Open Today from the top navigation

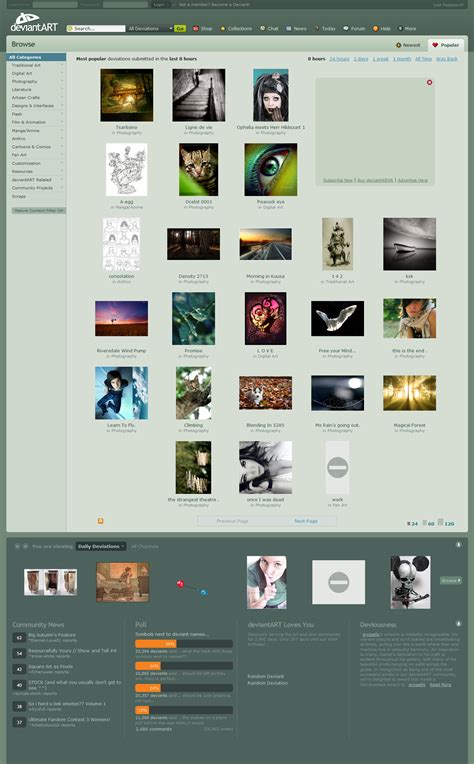point(325,29)
